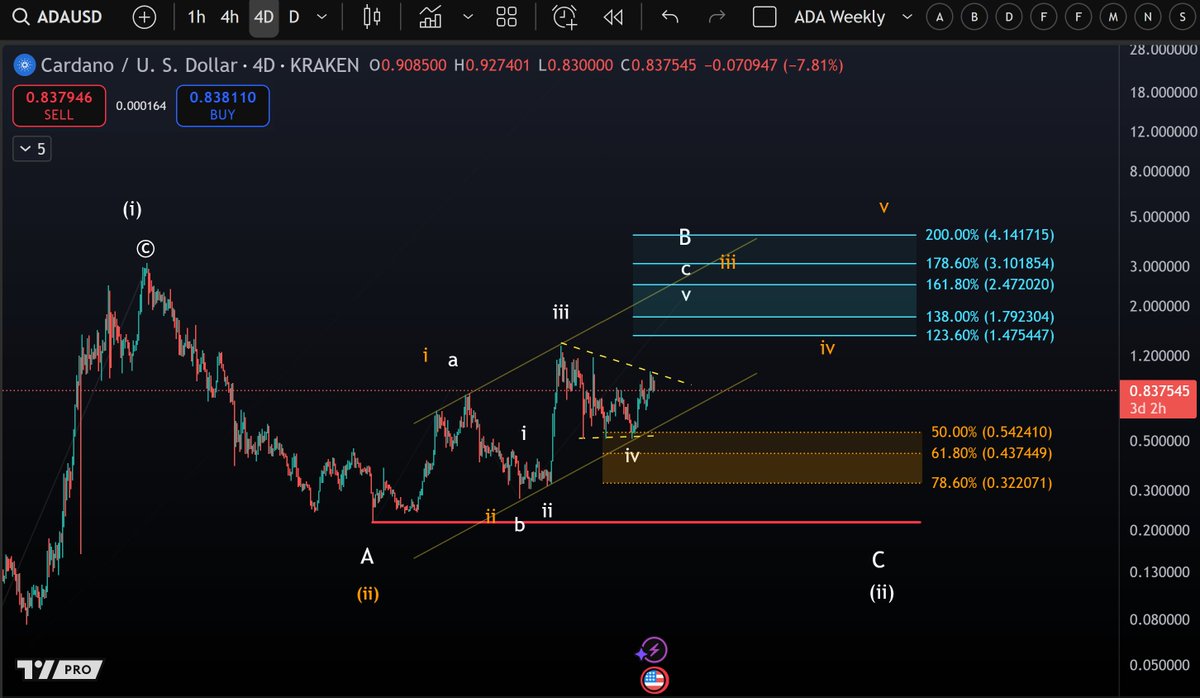Open the Indicators icon on the toolbar
Screen dimensions: 1200x698
pyautogui.click(x=430, y=17)
